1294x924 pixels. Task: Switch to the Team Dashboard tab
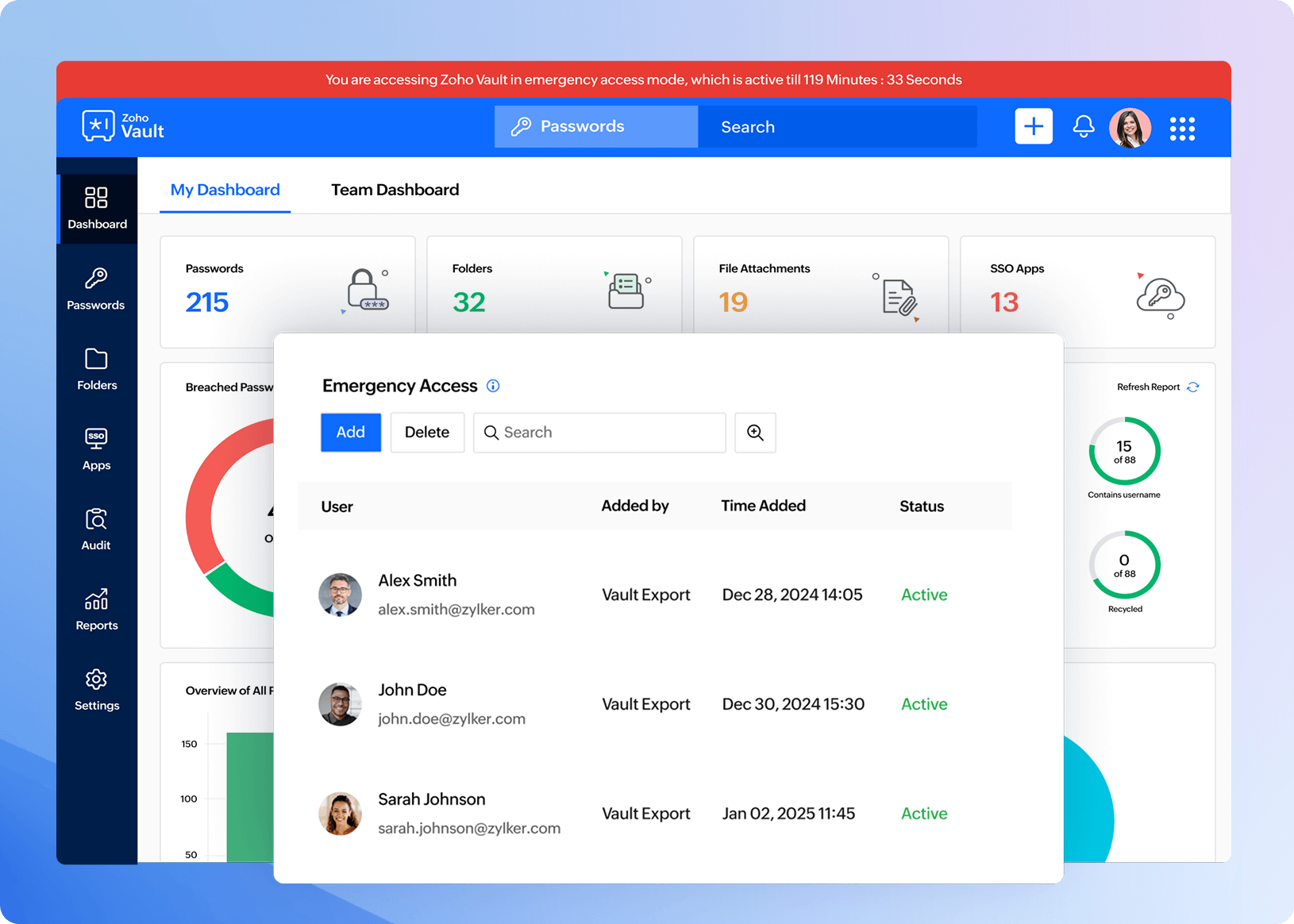point(395,190)
